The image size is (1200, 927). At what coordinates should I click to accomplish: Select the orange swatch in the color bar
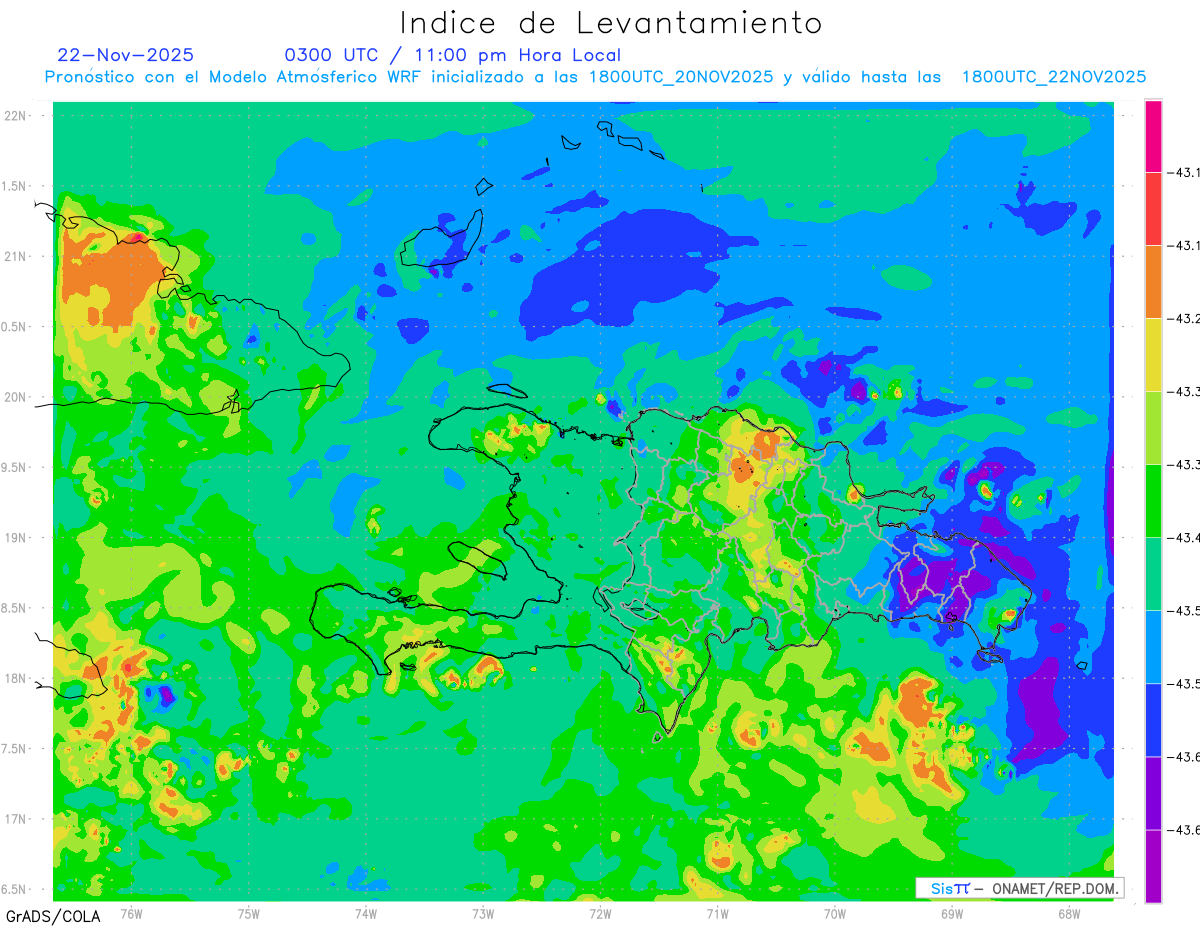pyautogui.click(x=1153, y=282)
